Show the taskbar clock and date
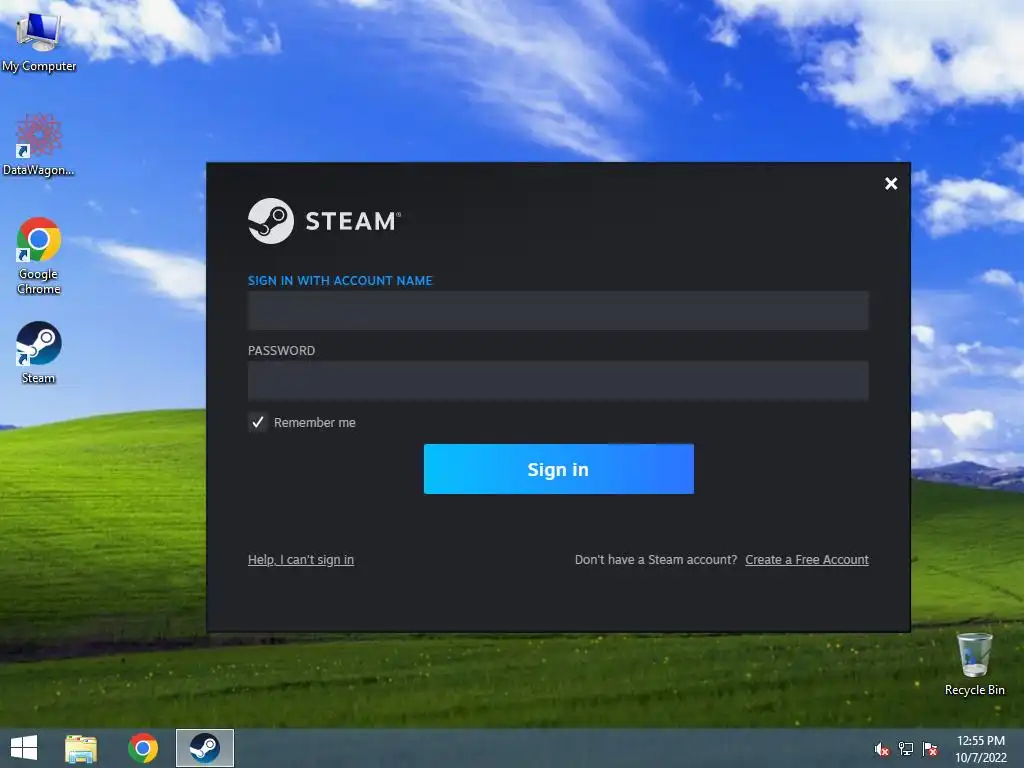Image resolution: width=1024 pixels, height=768 pixels. point(981,749)
